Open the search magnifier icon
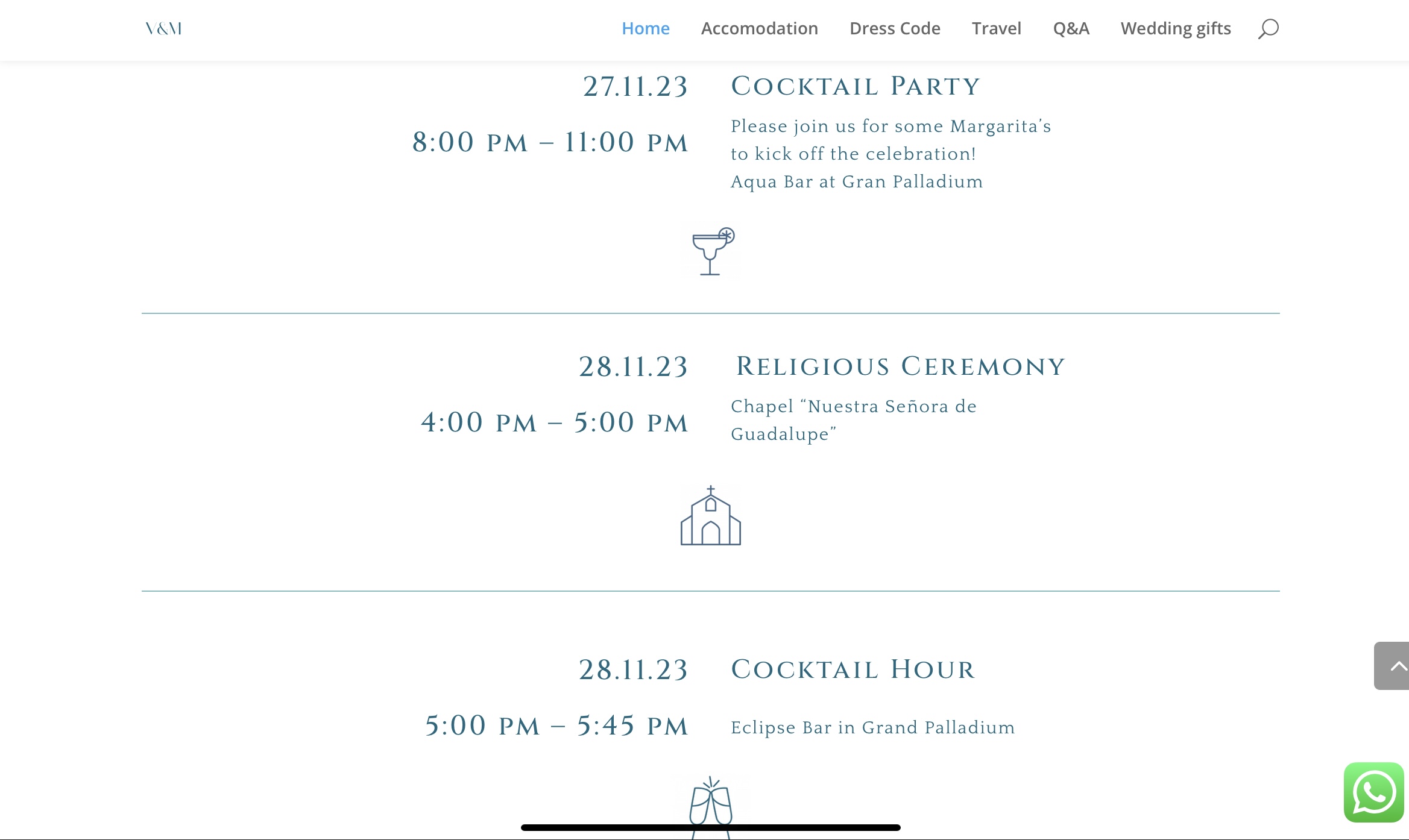Screen dimensions: 1409x840 [1268, 28]
